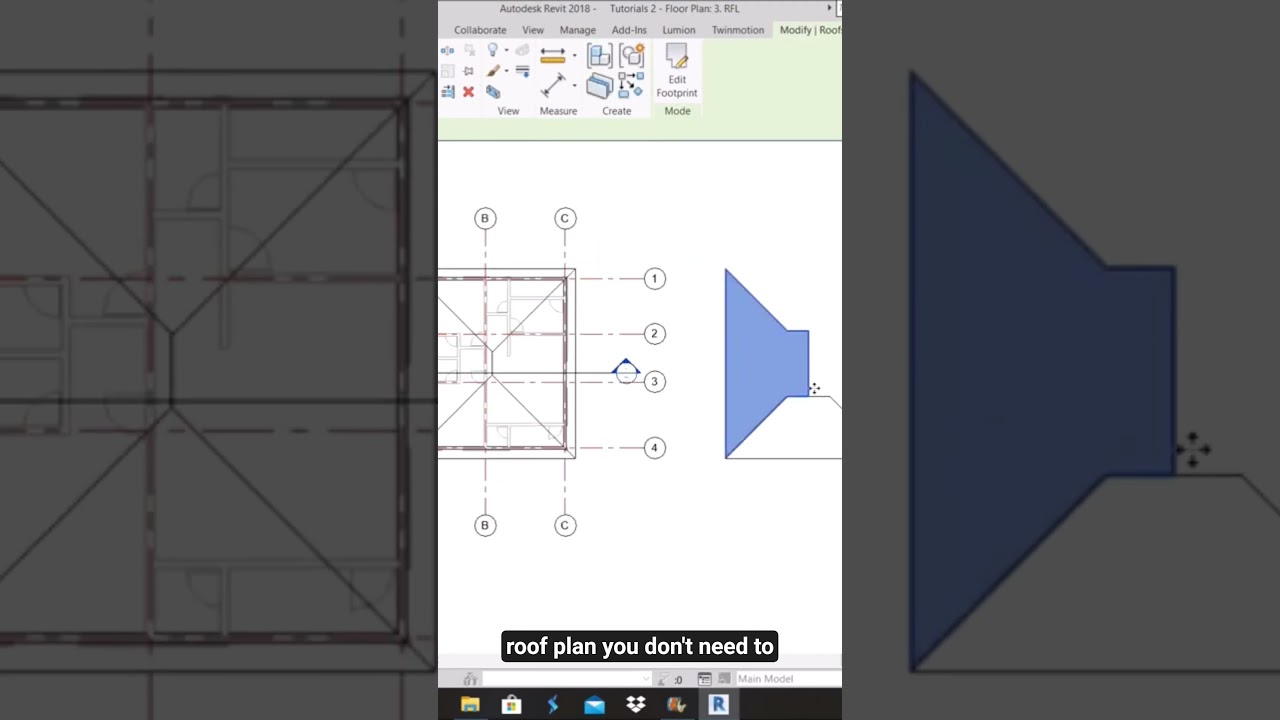Screen dimensions: 1280x720
Task: Switch to the View ribbon tab
Action: tap(533, 30)
